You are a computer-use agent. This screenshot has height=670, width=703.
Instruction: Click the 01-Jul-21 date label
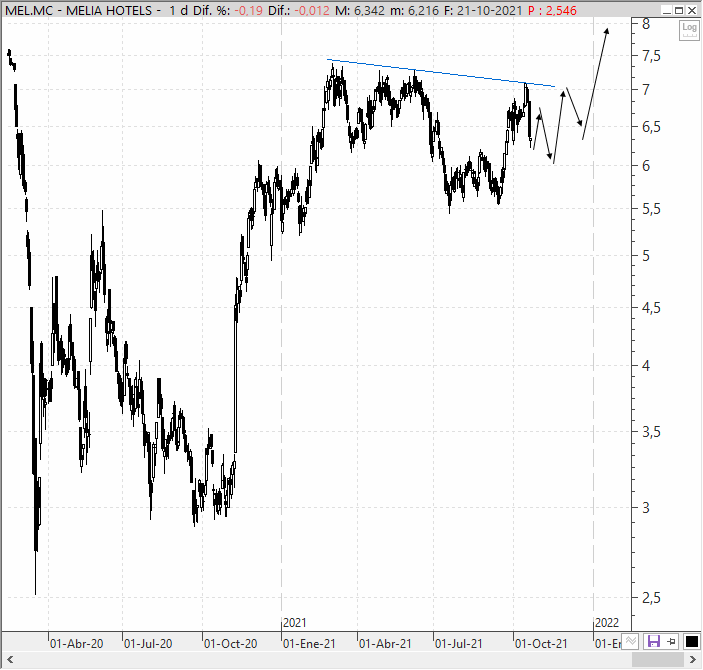point(459,644)
